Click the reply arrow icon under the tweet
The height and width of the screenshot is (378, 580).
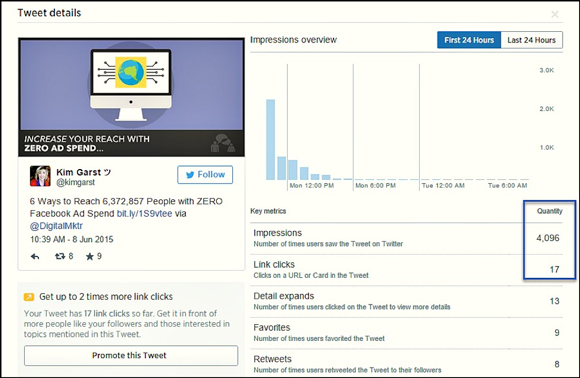click(x=35, y=256)
